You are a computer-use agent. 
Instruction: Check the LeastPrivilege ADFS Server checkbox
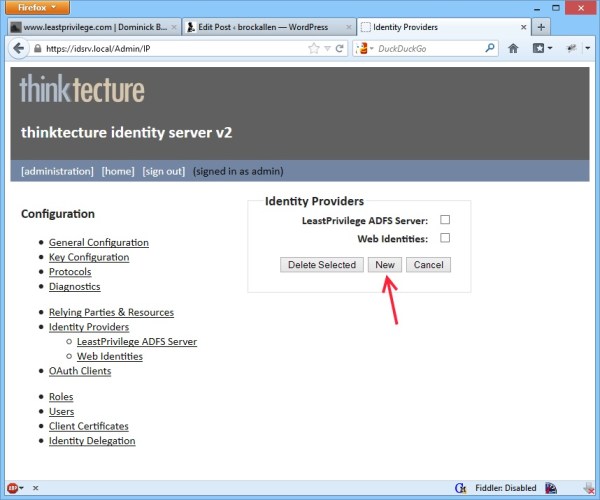[446, 220]
